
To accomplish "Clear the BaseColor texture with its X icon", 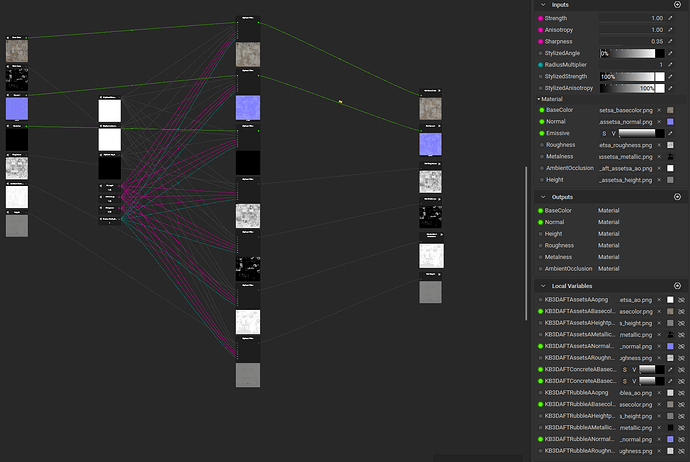I will click(658, 110).
